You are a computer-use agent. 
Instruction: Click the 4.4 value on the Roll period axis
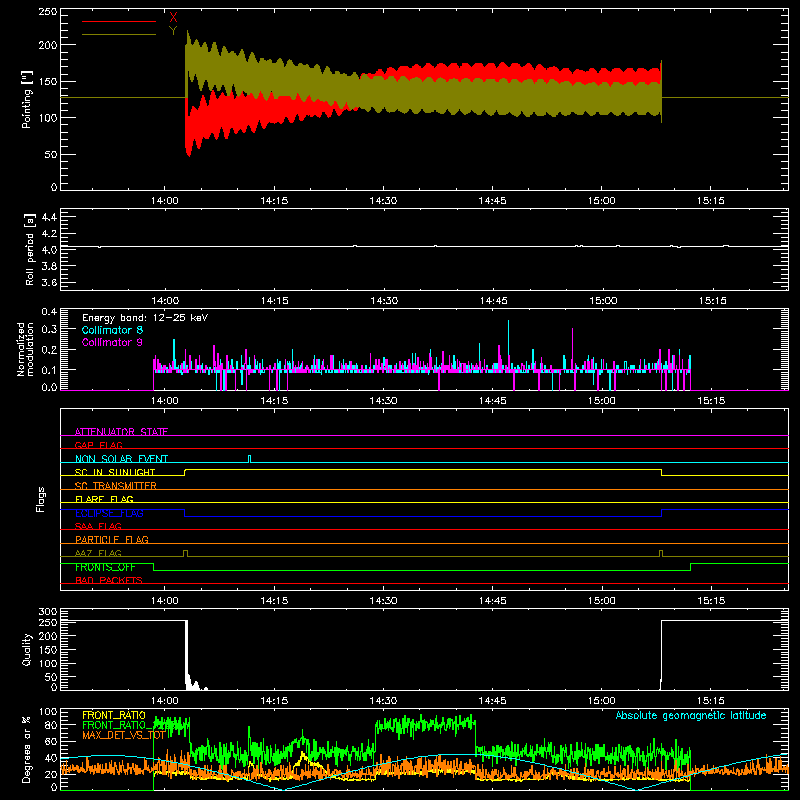pos(48,217)
